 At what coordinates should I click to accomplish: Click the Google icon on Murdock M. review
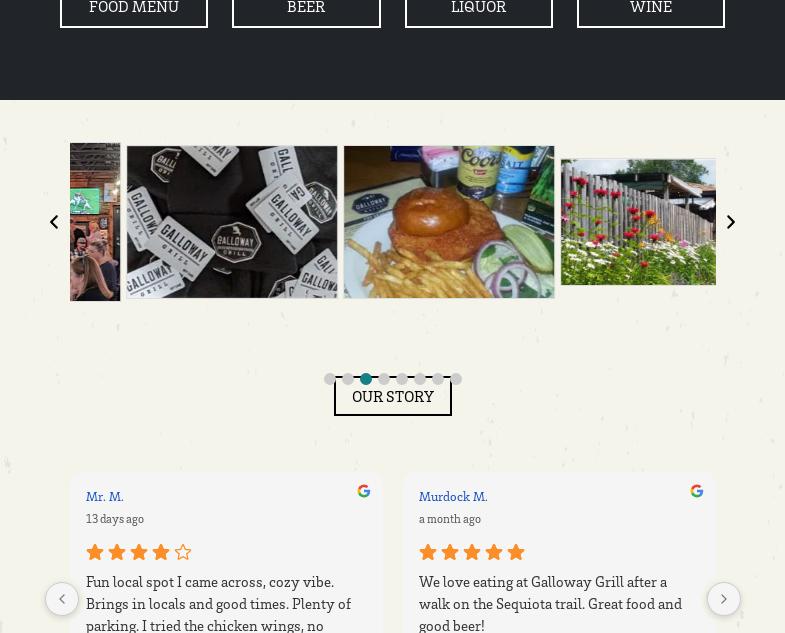(697, 491)
